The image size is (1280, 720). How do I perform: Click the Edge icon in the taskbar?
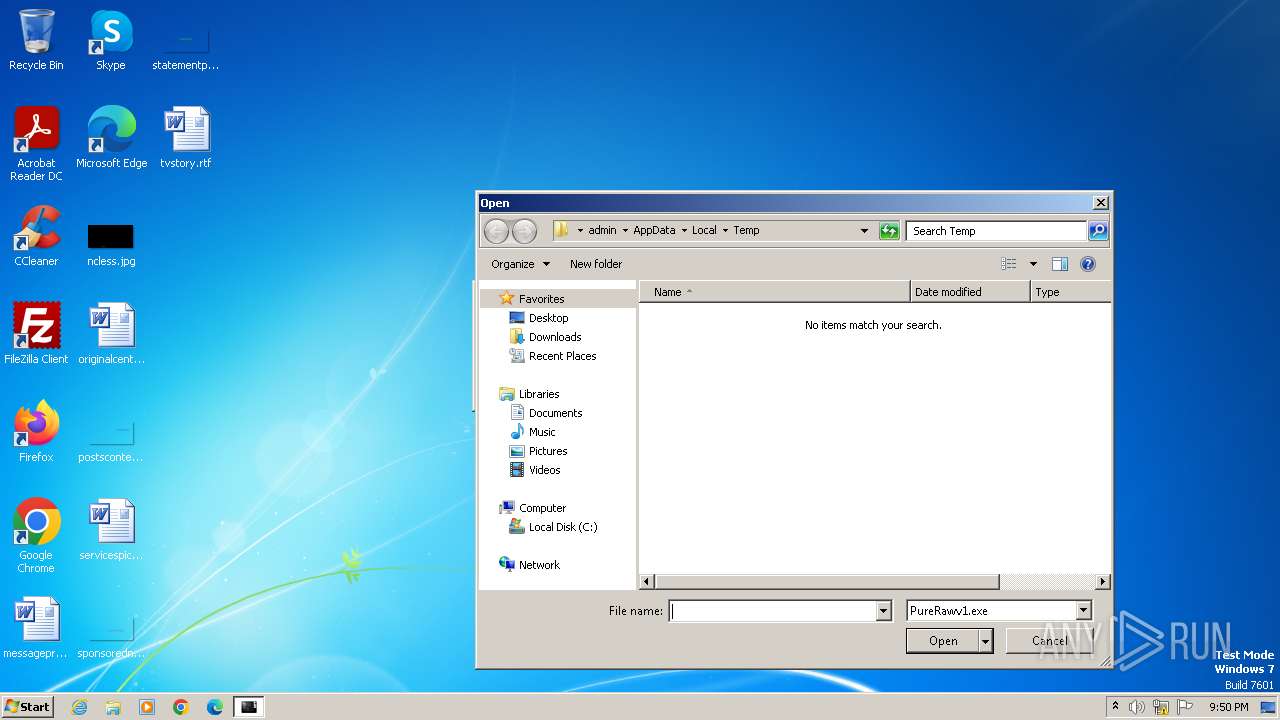[x=215, y=707]
